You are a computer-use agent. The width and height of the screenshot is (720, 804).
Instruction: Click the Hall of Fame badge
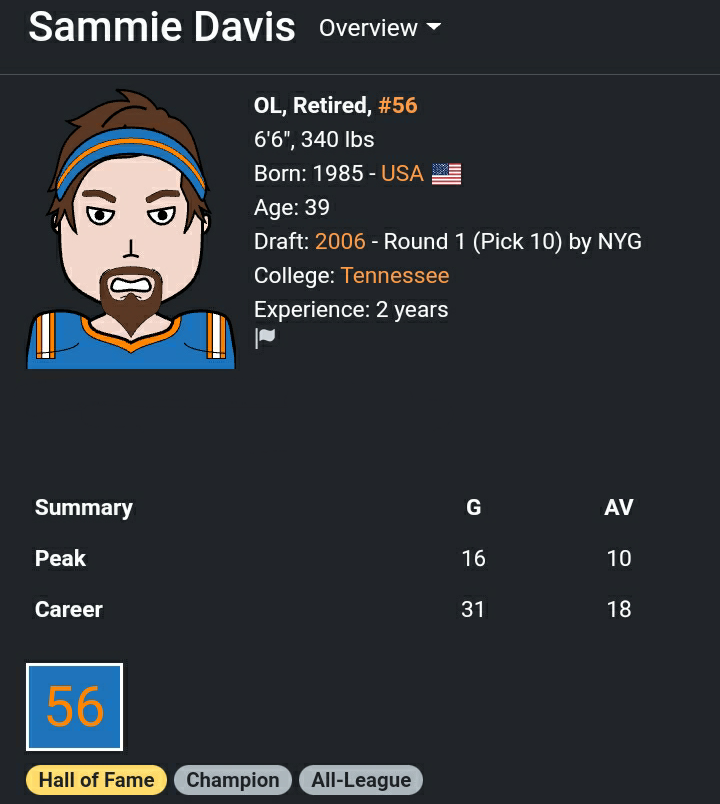(97, 780)
